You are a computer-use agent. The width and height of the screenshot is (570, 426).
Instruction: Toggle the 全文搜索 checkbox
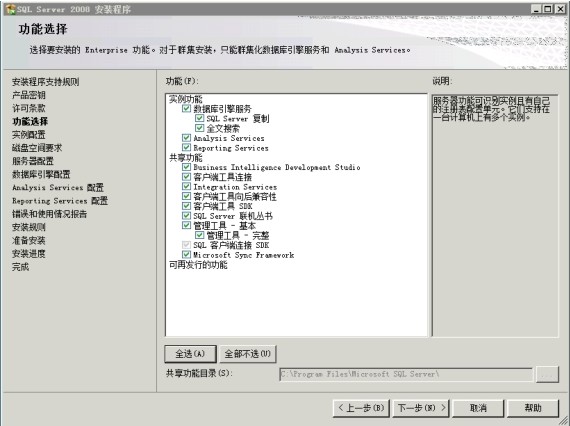pyautogui.click(x=199, y=128)
